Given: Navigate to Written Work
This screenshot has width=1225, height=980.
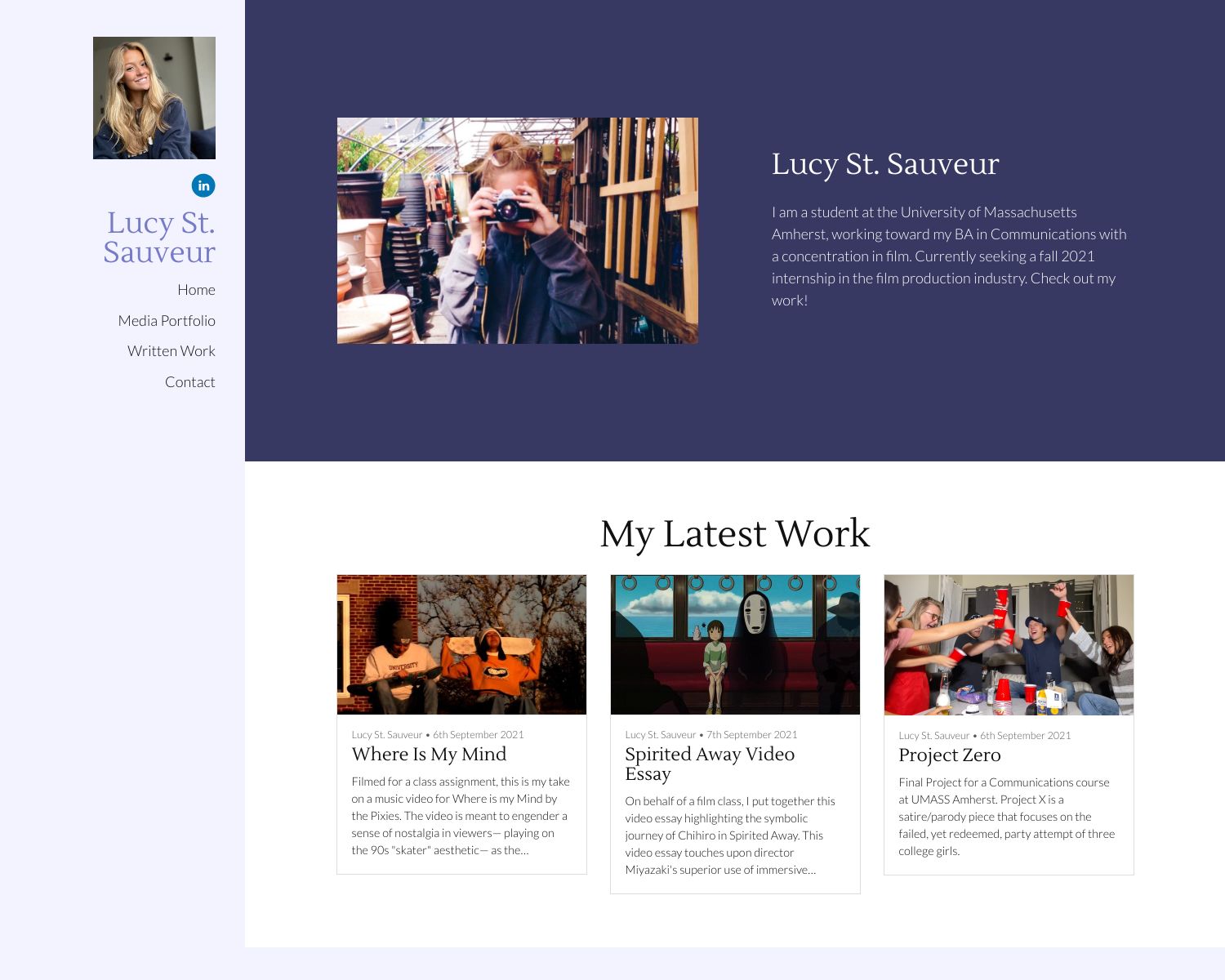Looking at the screenshot, I should pos(171,350).
